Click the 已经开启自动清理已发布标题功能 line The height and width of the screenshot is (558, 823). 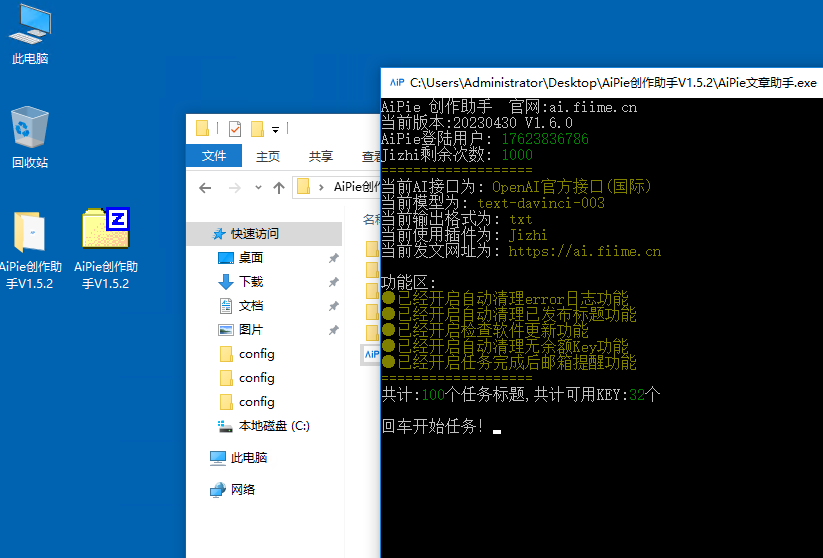[509, 314]
